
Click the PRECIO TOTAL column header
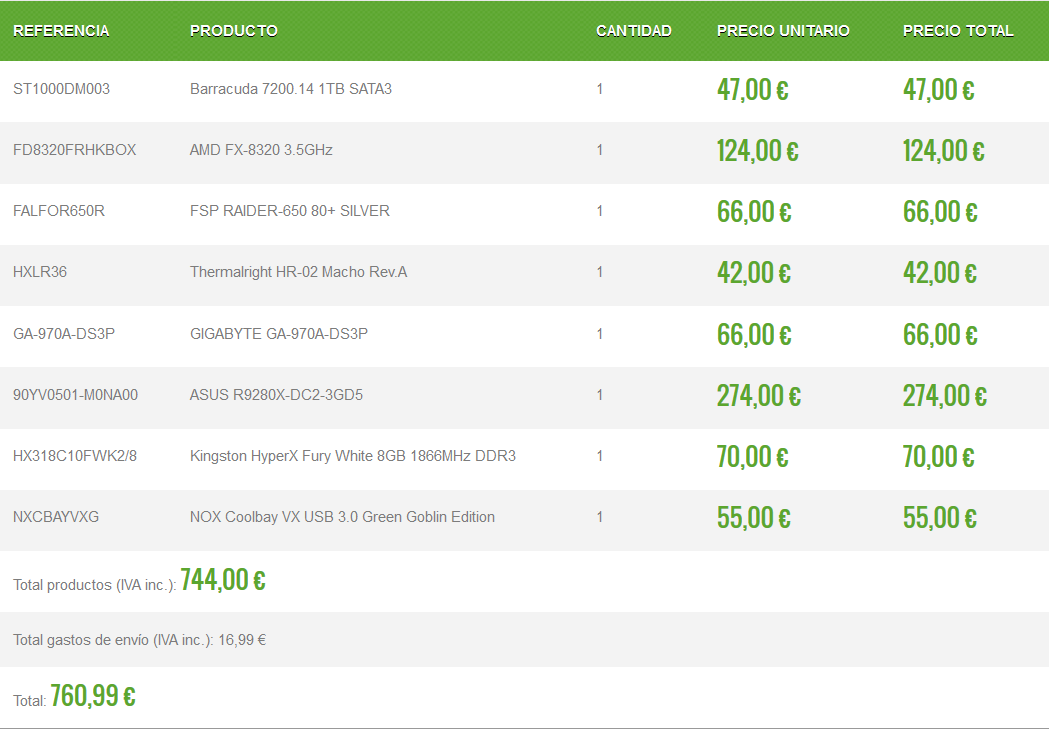tap(958, 31)
